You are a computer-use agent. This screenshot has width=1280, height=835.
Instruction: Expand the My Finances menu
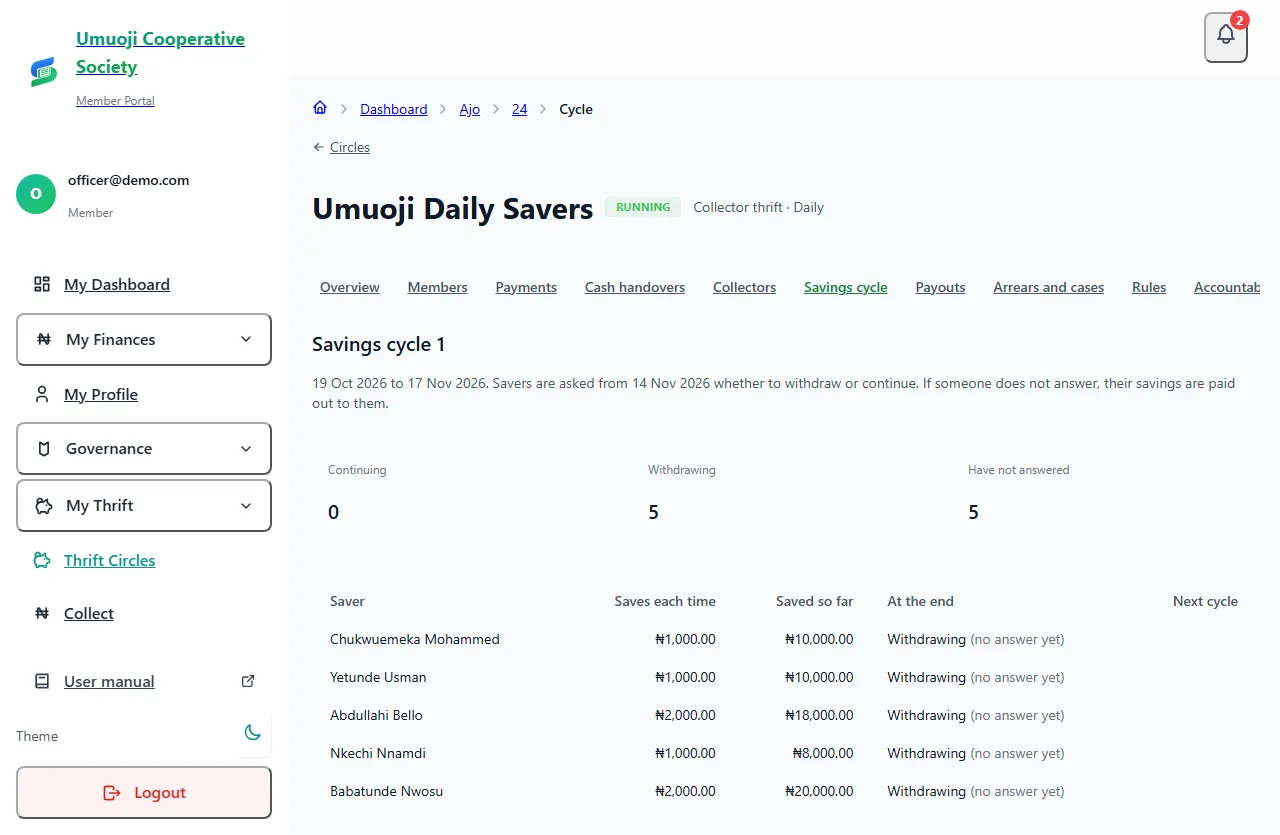click(144, 340)
